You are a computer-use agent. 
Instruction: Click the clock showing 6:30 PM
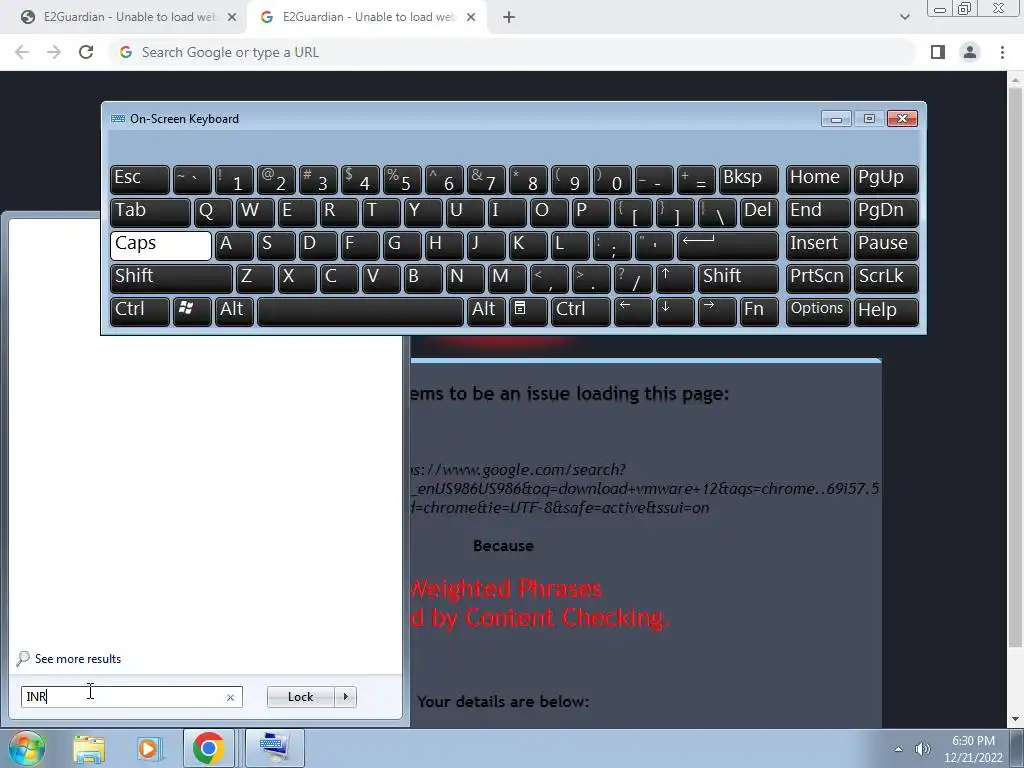(973, 749)
